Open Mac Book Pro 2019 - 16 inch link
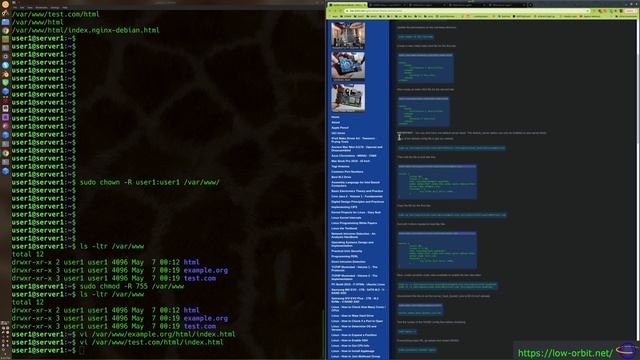 (351, 161)
